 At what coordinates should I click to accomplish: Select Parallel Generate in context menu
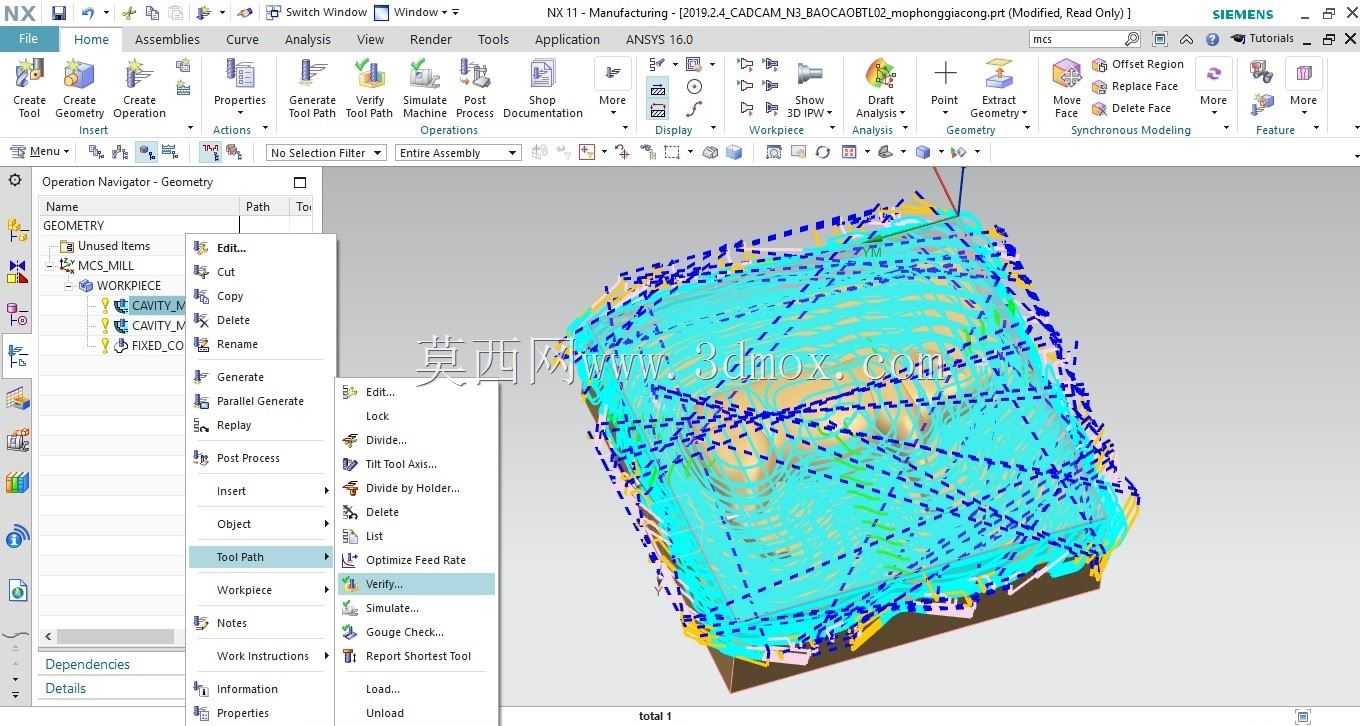(x=260, y=401)
